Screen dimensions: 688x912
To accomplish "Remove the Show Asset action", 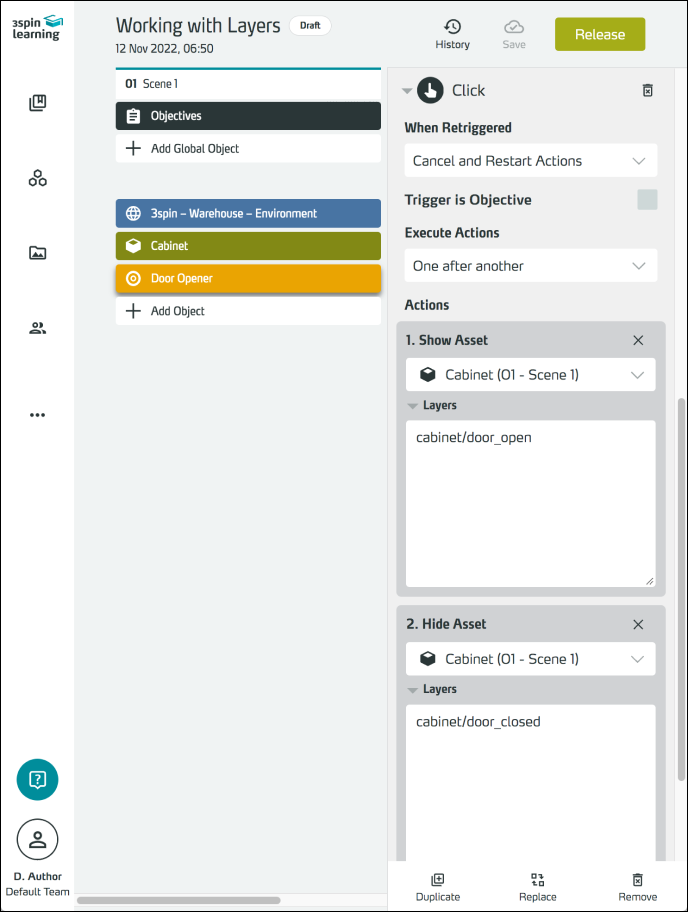I will coord(638,340).
